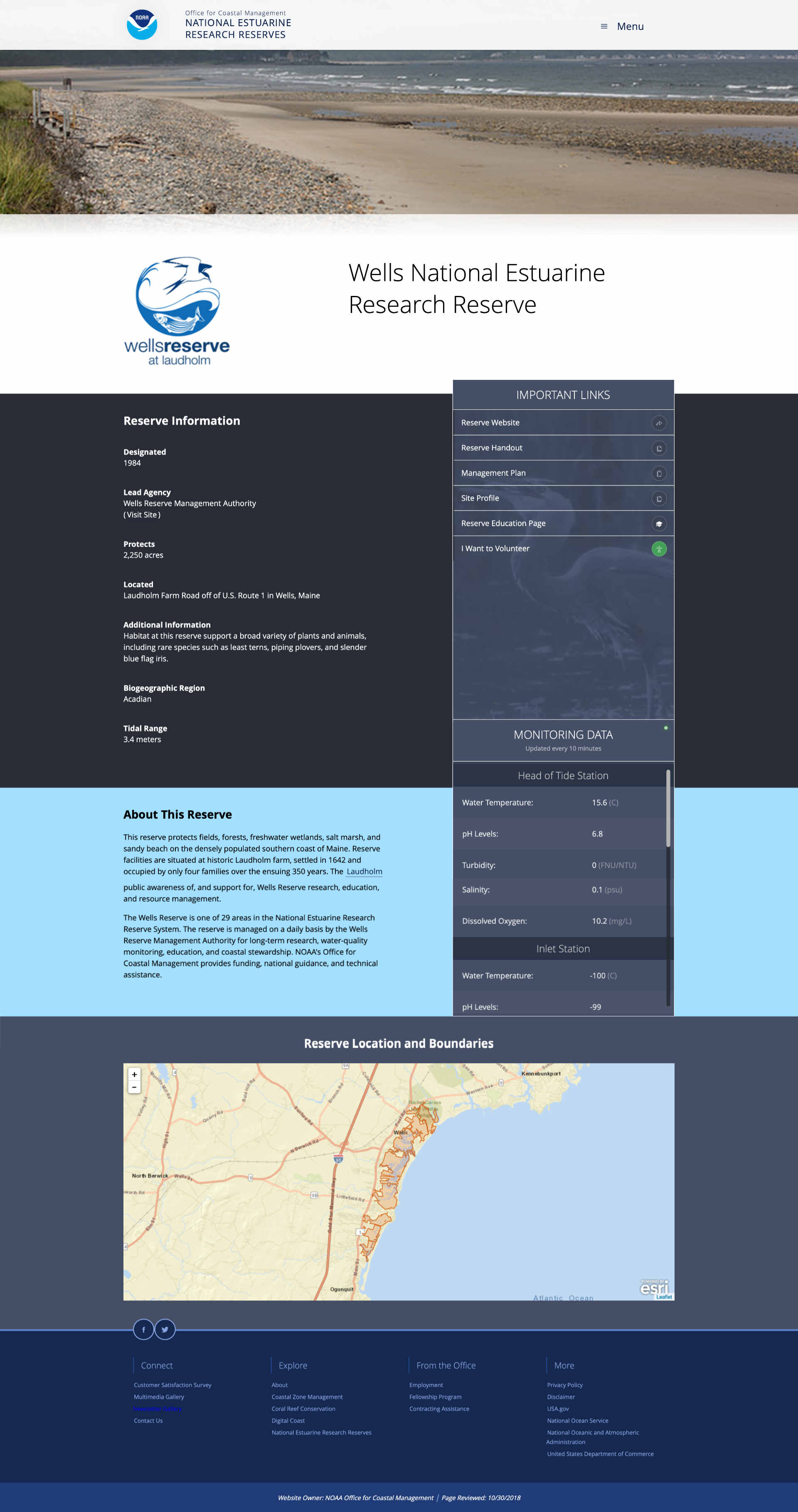Click the Visit Site link under Lead Agency
798x1512 pixels.
[141, 514]
